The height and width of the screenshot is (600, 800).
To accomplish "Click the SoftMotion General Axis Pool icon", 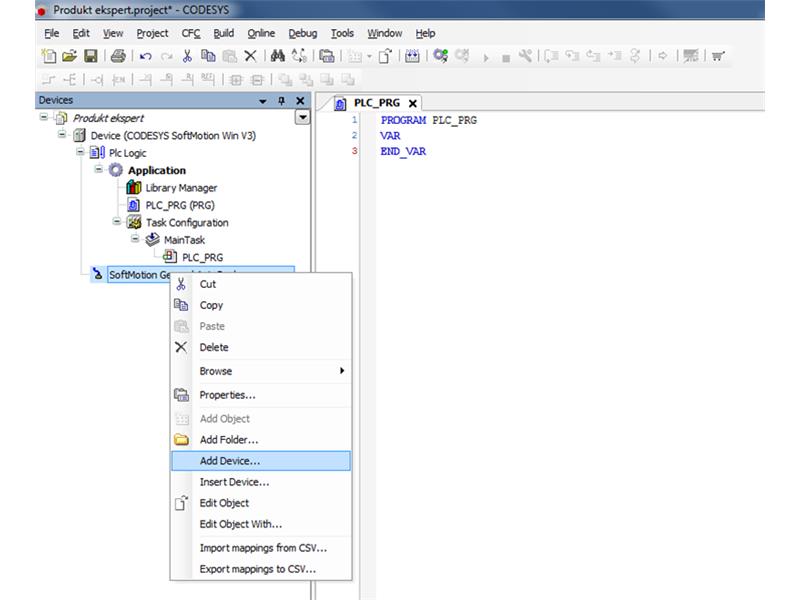I will click(97, 274).
